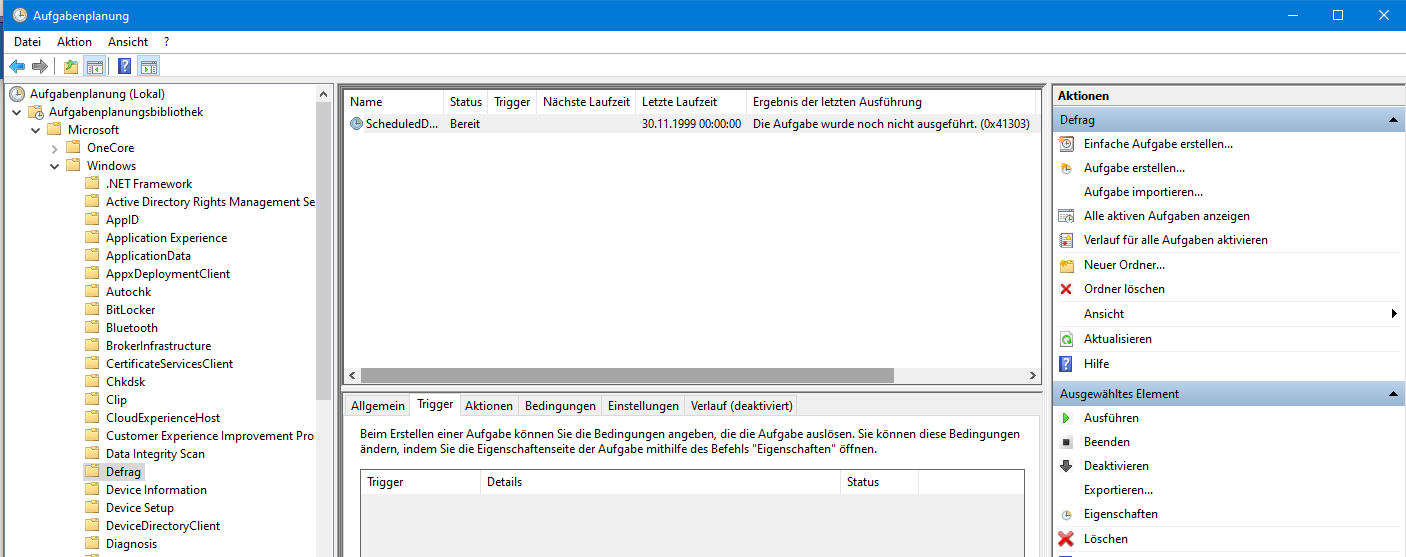Image resolution: width=1406 pixels, height=557 pixels.
Task: Click Exportieren... action
Action: (x=1118, y=490)
